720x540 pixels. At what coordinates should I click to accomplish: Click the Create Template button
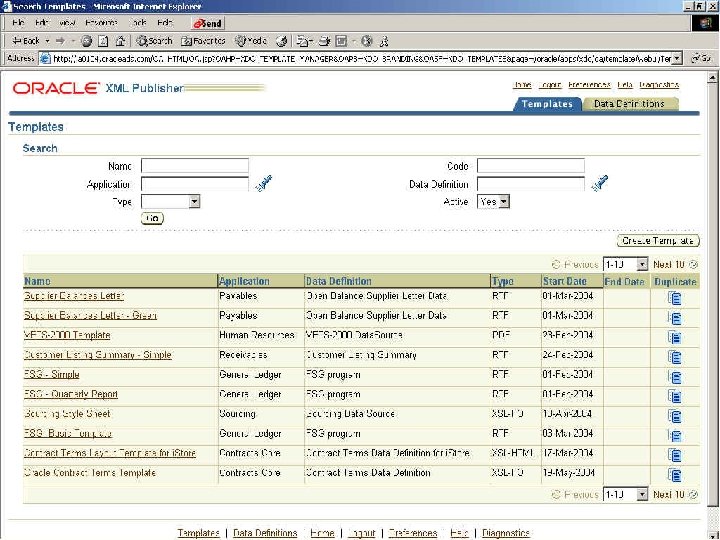click(658, 241)
